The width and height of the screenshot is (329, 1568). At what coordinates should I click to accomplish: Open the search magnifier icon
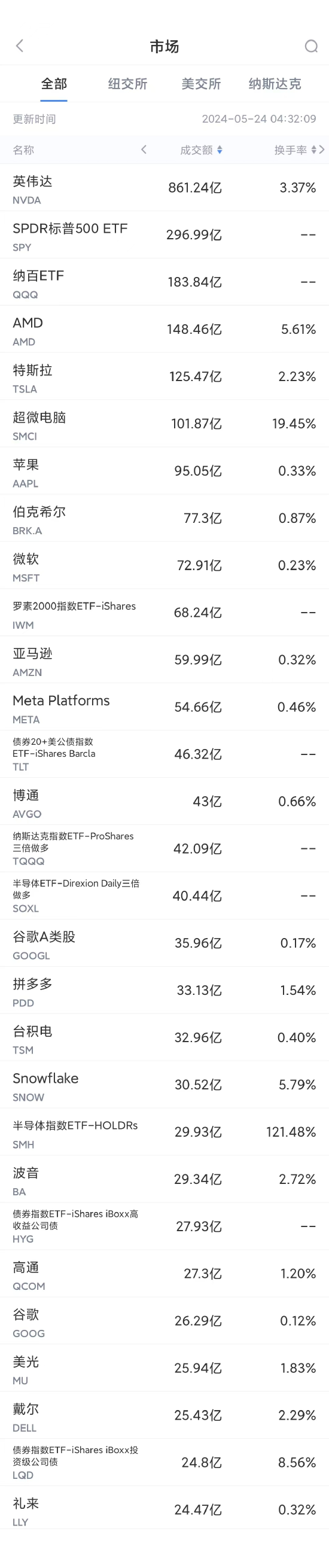(x=311, y=46)
